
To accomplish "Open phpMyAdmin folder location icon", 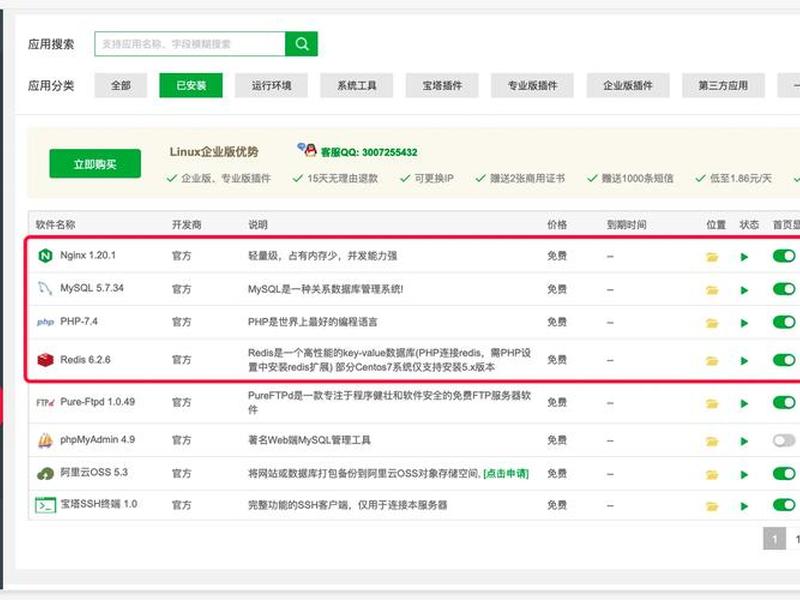I will point(712,441).
